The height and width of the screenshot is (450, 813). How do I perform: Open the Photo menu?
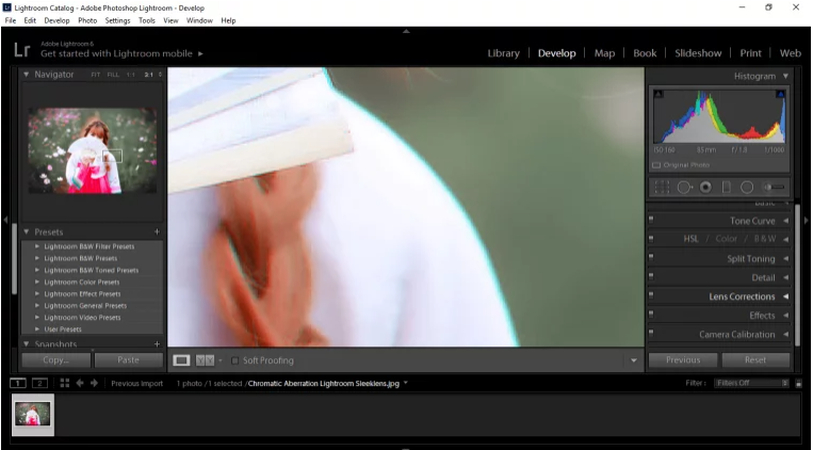click(x=88, y=21)
